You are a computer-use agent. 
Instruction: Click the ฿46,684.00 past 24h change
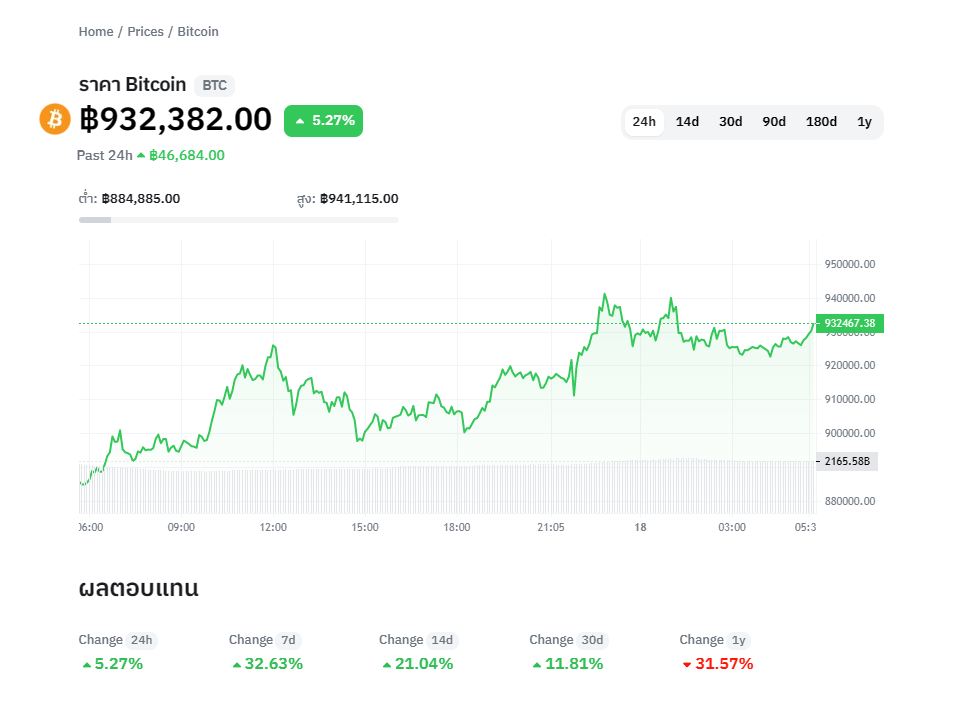187,156
